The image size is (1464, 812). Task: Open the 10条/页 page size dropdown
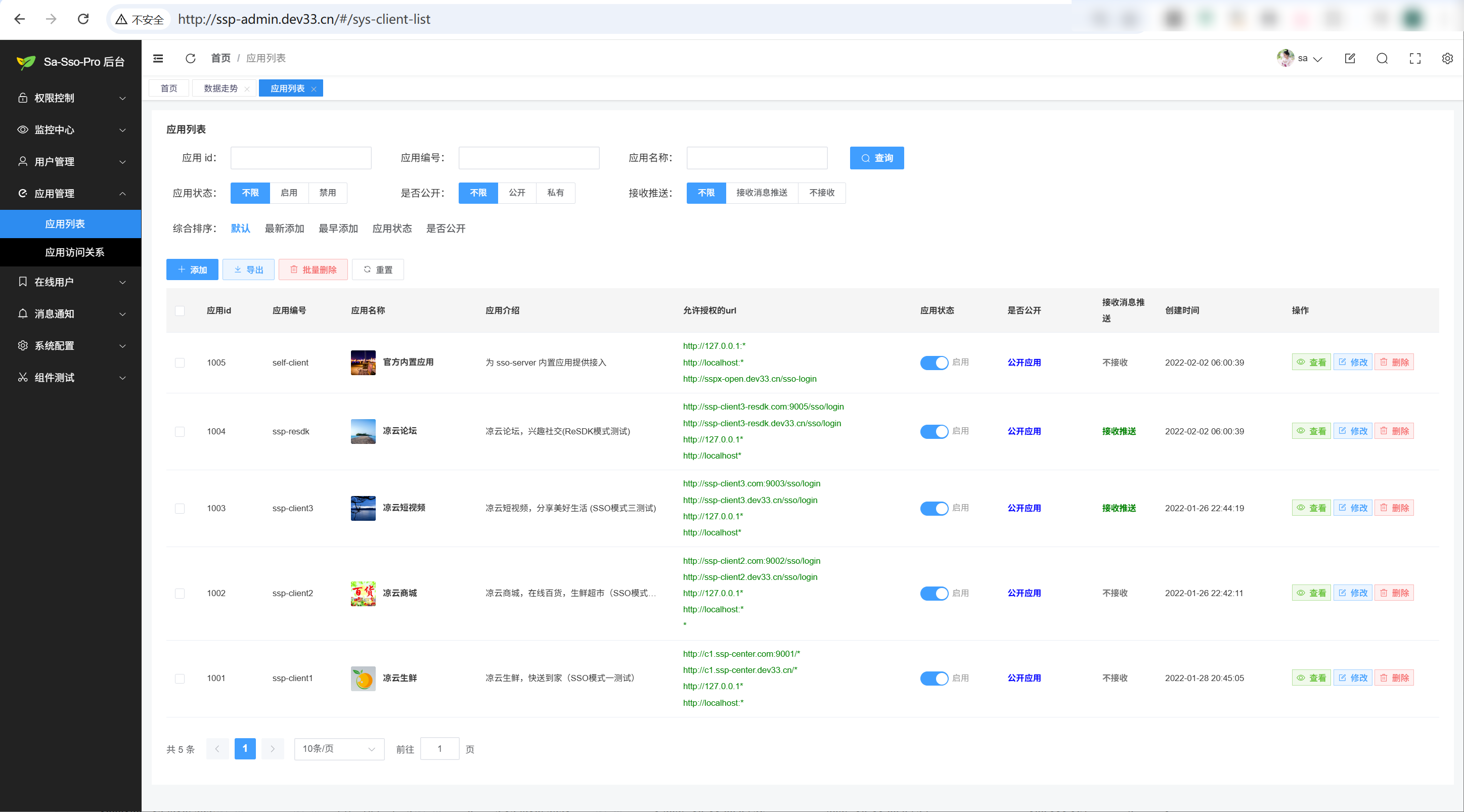click(x=339, y=749)
